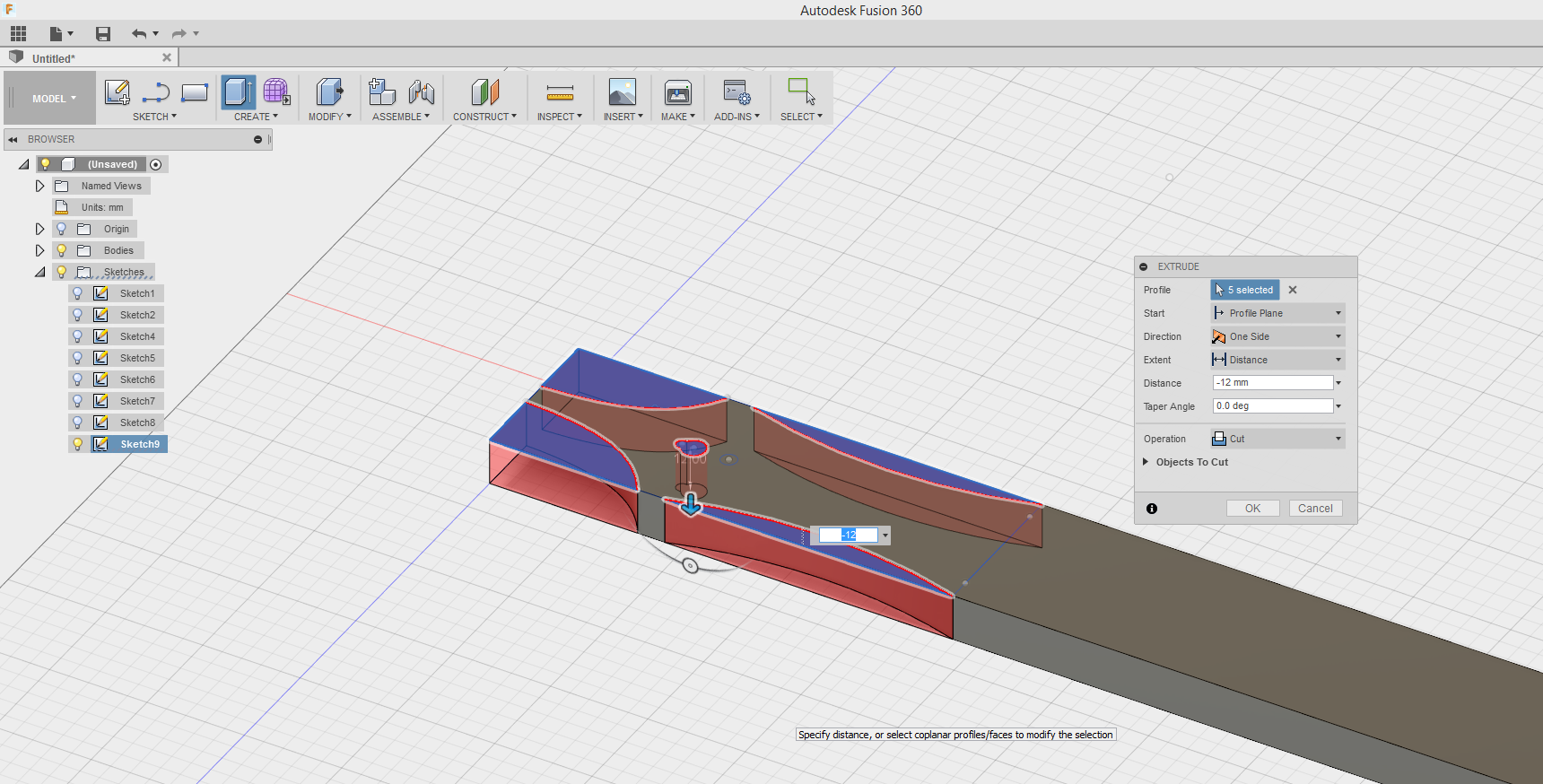Screen dimensions: 1543x784
Task: Select the Line sketch tool
Action: [x=156, y=92]
